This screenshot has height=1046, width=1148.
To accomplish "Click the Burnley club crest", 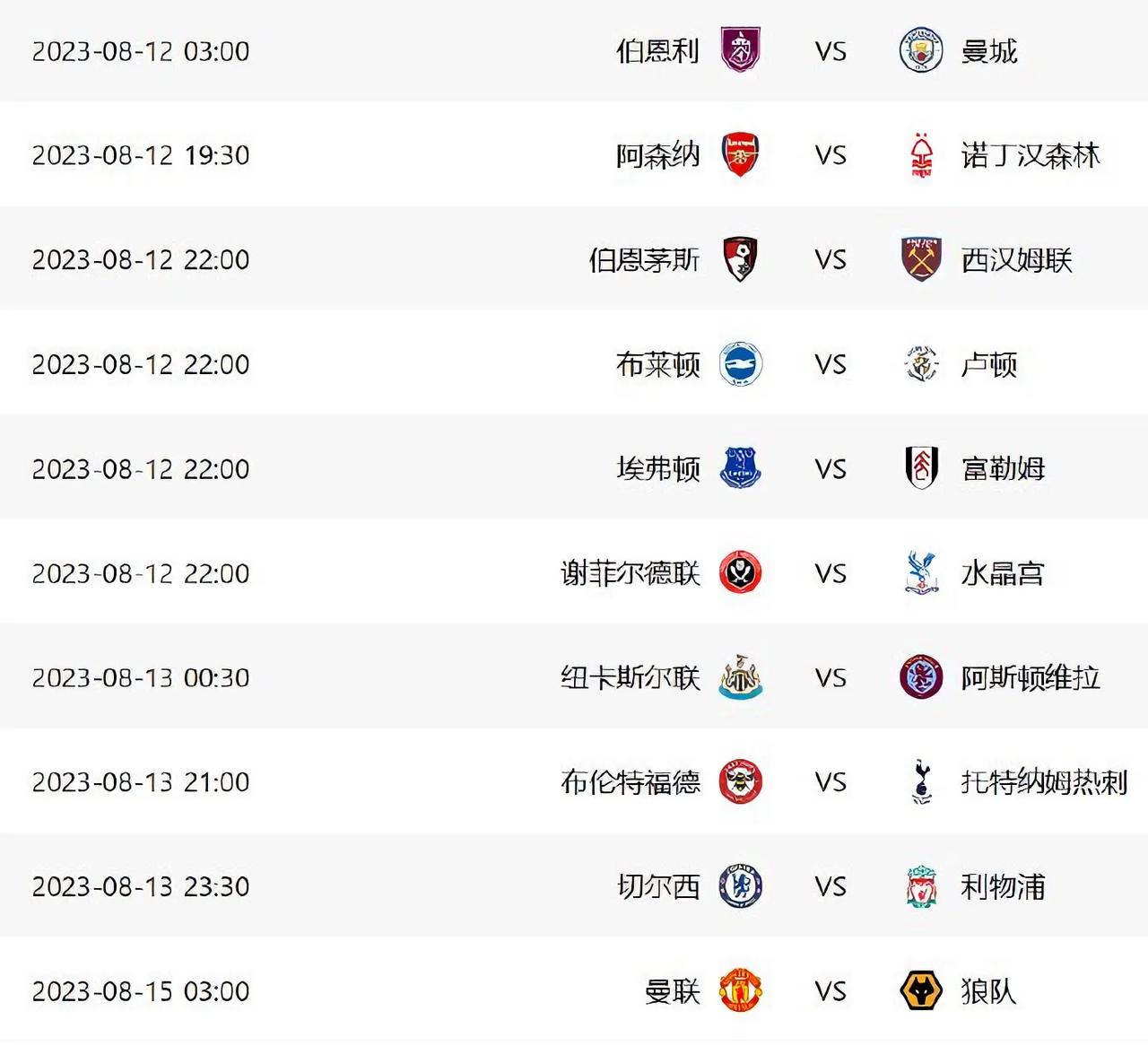I will 741,50.
